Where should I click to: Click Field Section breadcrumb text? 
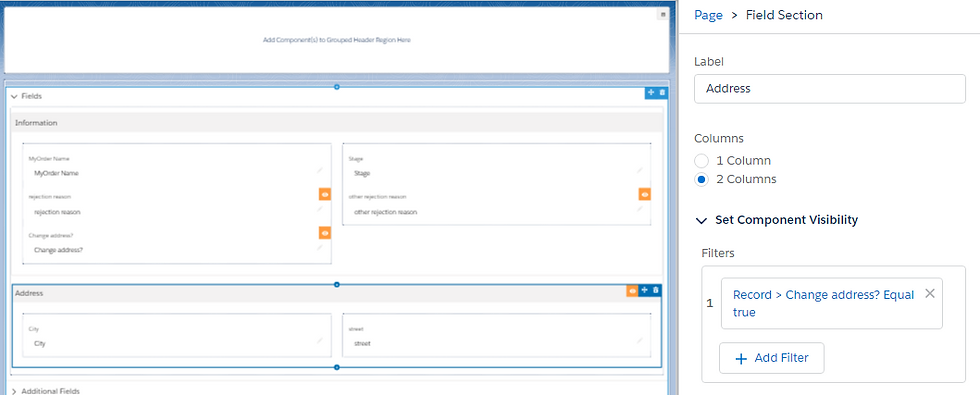[784, 15]
